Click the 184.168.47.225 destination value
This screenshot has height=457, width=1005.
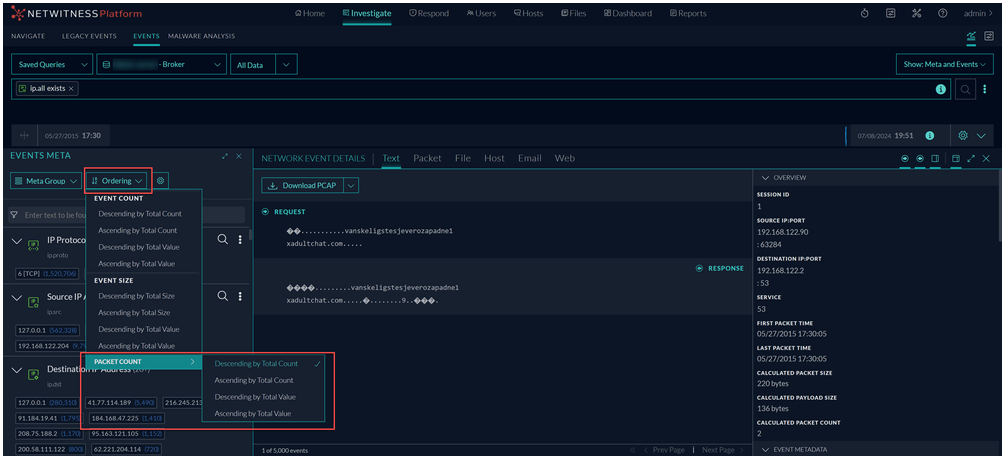tap(125, 419)
